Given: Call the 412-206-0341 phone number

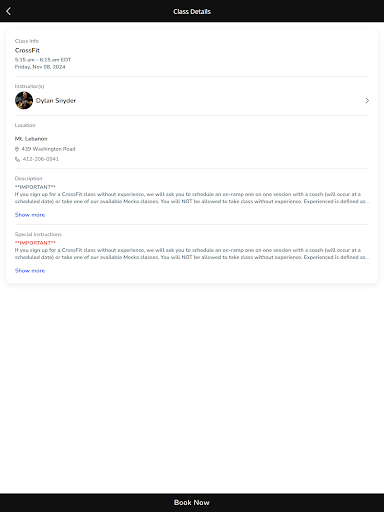Looking at the screenshot, I should pos(41,159).
